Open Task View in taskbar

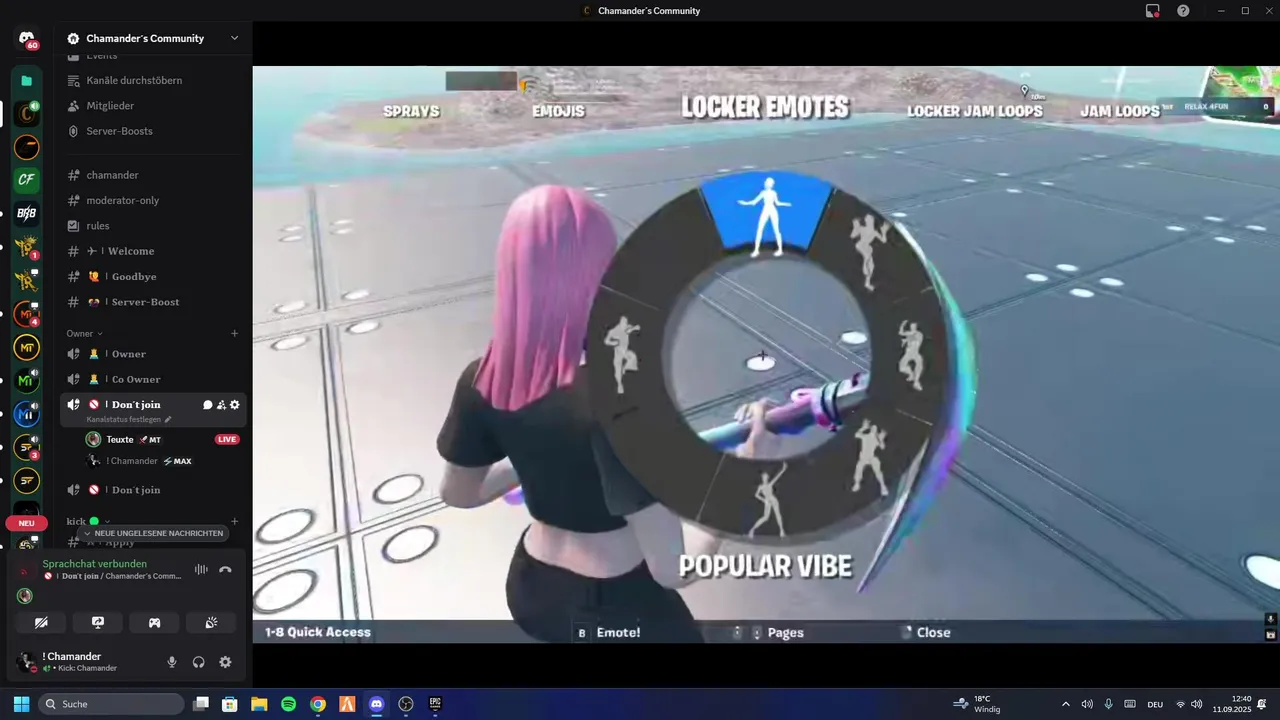pyautogui.click(x=200, y=704)
